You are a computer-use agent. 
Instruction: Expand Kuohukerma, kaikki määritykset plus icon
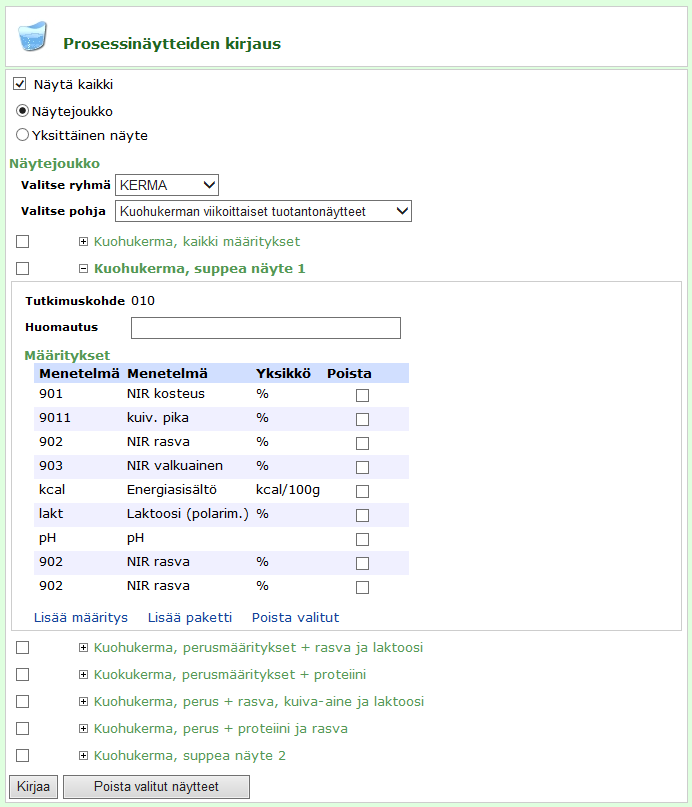coord(84,242)
